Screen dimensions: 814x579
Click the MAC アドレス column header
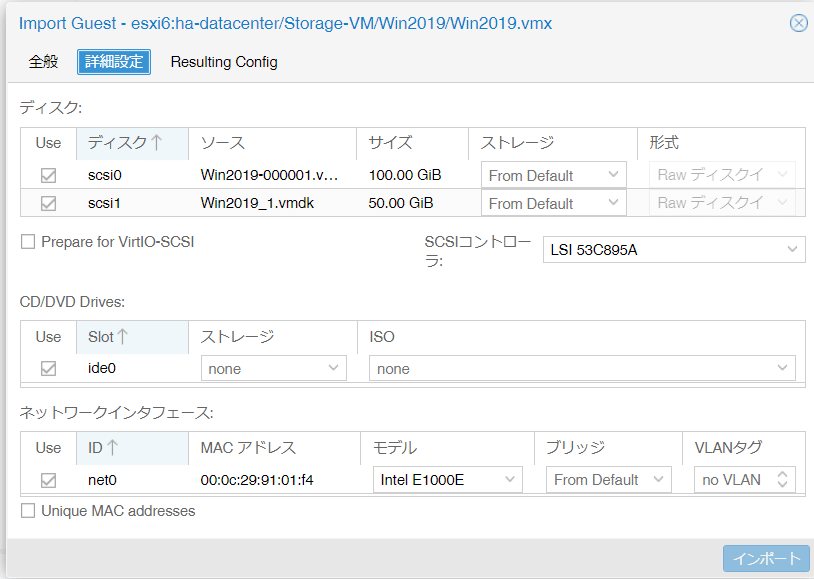click(274, 448)
